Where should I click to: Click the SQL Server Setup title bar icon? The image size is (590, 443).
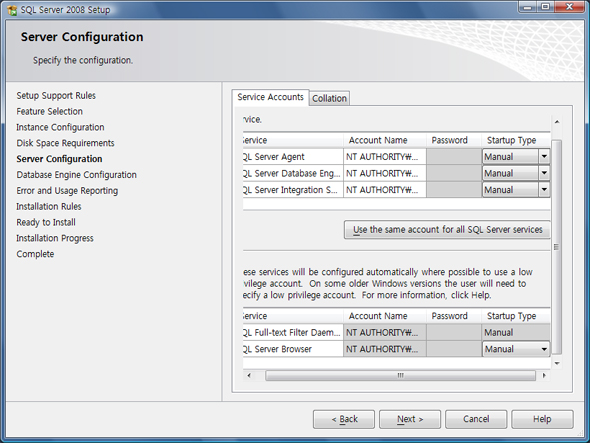point(12,10)
